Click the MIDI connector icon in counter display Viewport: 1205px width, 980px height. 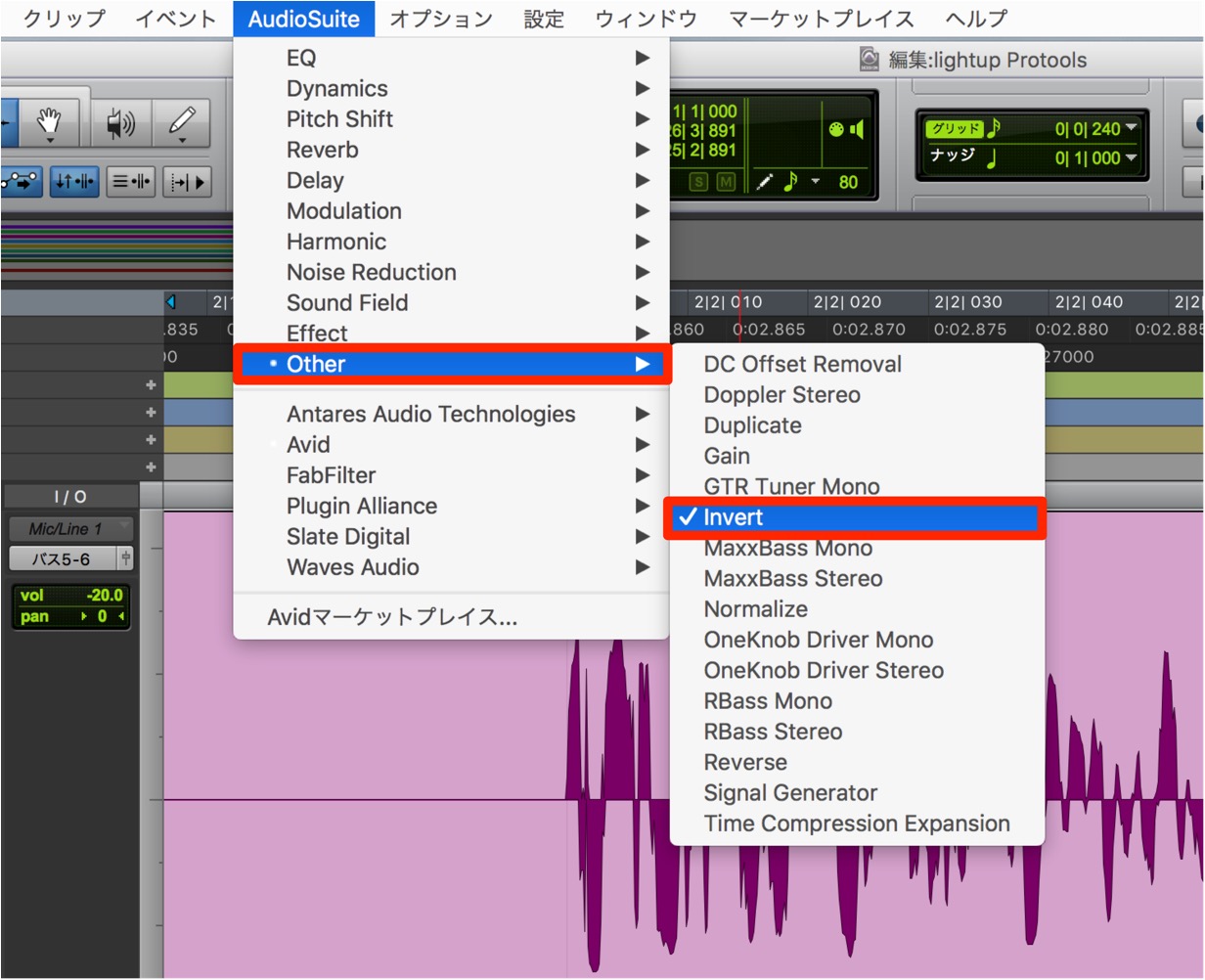(836, 131)
